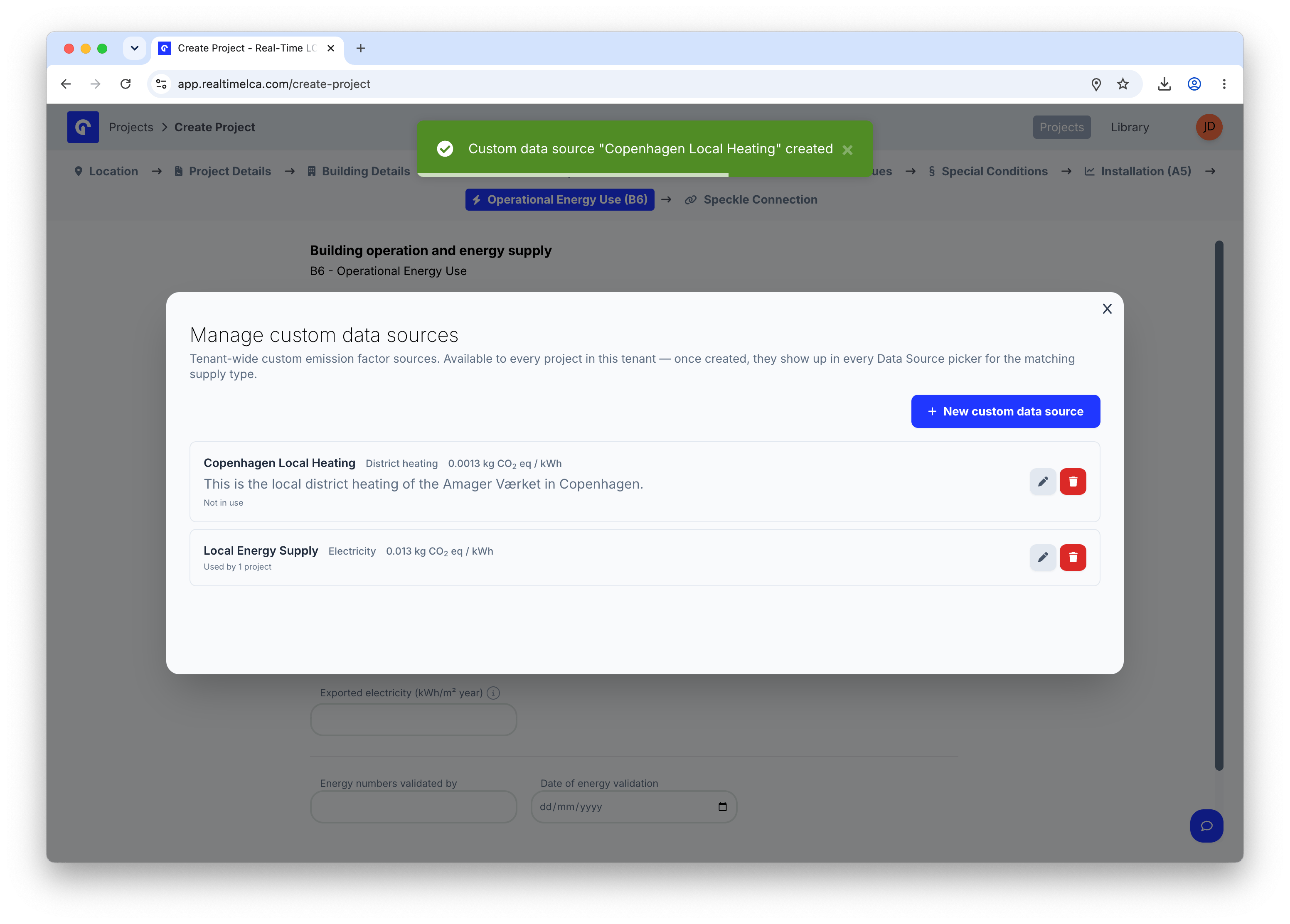Select the Operational Energy Use (B6) step
1290x924 pixels.
point(560,199)
